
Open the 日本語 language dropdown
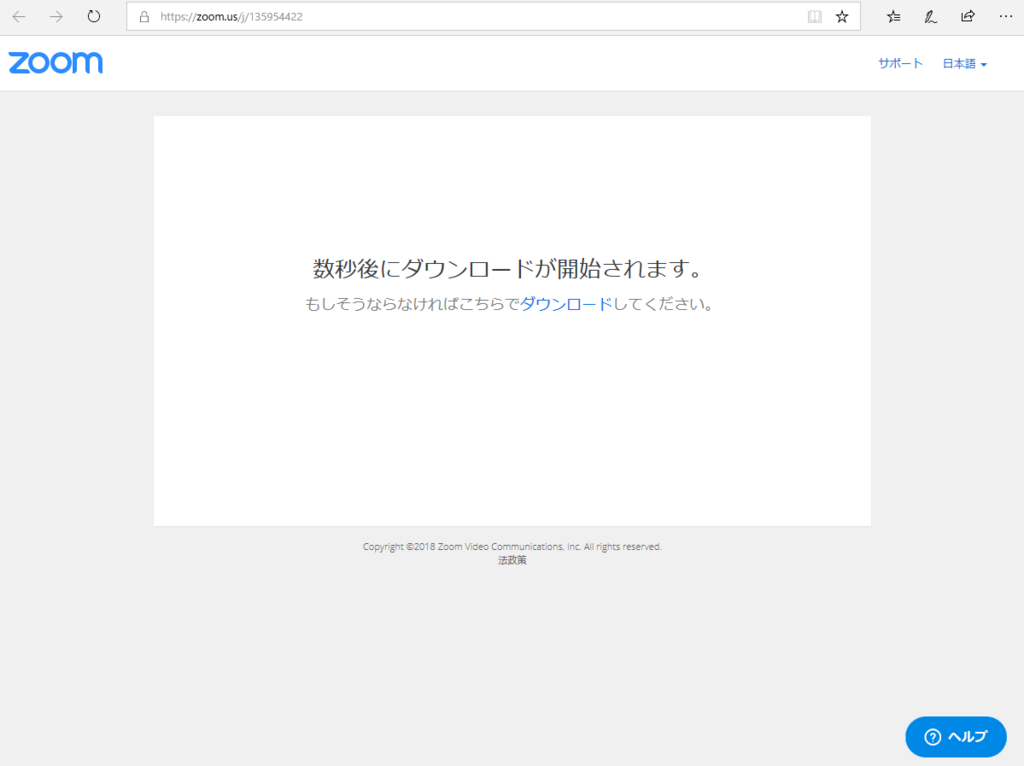coord(957,62)
